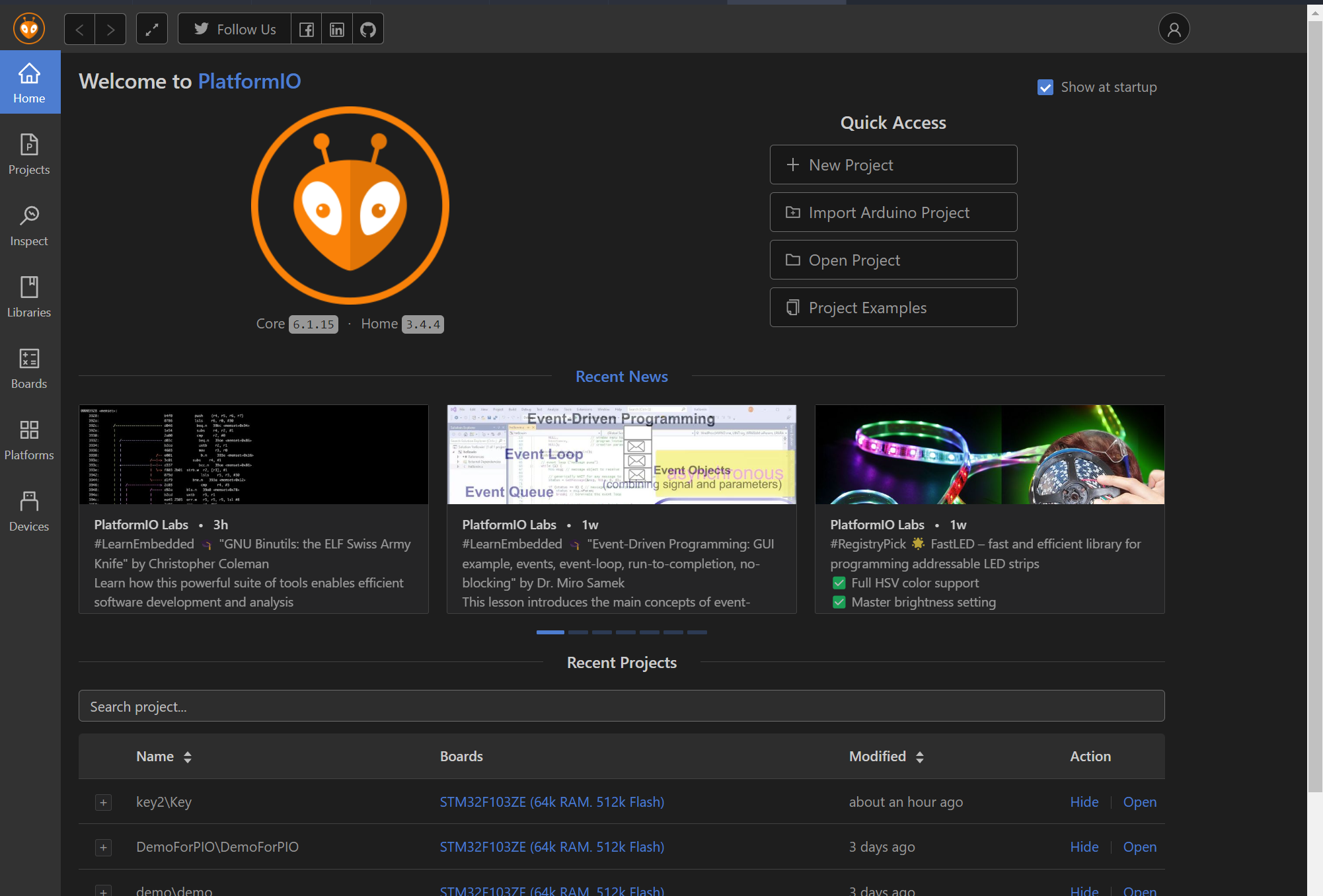Image resolution: width=1323 pixels, height=896 pixels.
Task: Click the GitHub icon in toolbar
Action: tap(368, 29)
